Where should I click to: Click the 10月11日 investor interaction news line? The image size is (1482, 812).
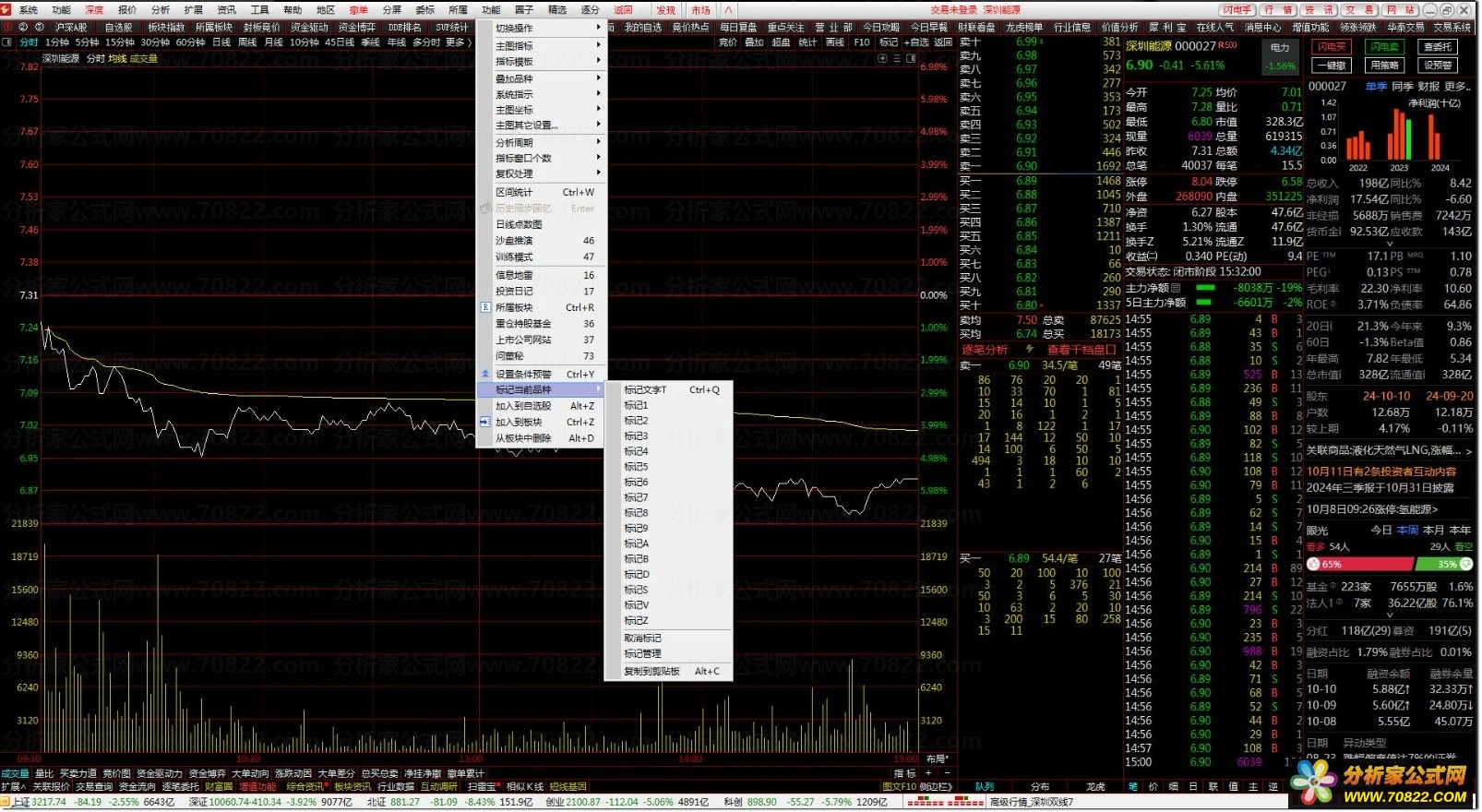tap(1381, 472)
